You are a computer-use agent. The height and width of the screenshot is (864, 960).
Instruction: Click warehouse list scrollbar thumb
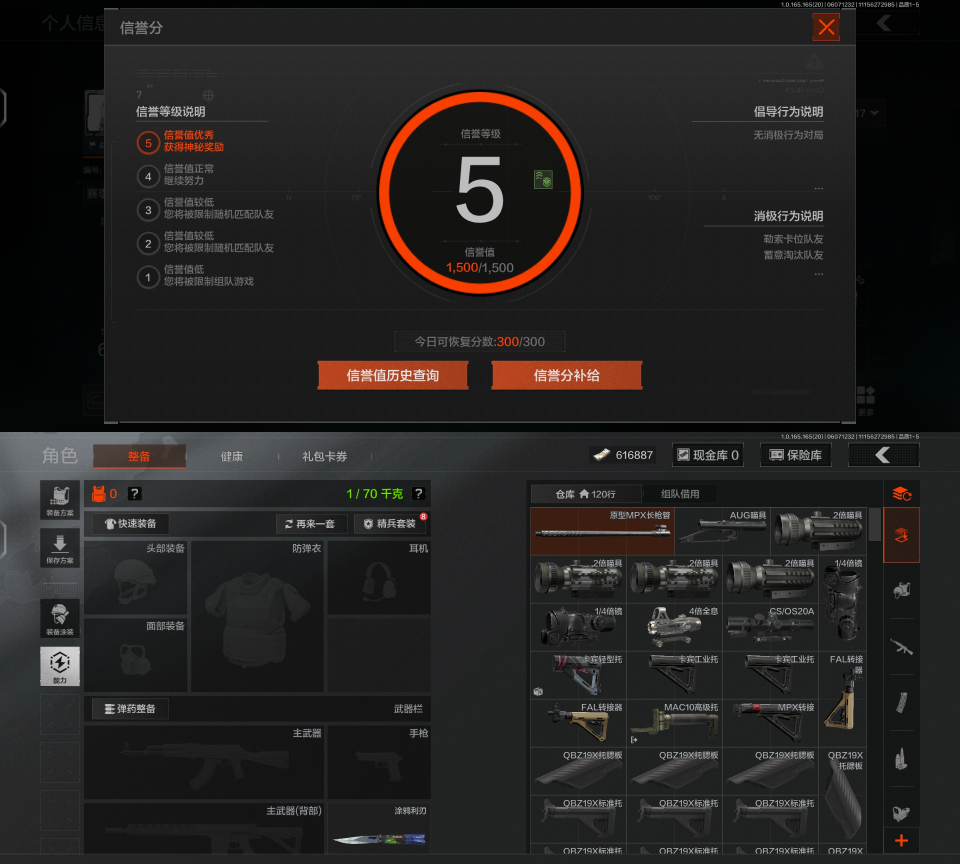pos(875,525)
